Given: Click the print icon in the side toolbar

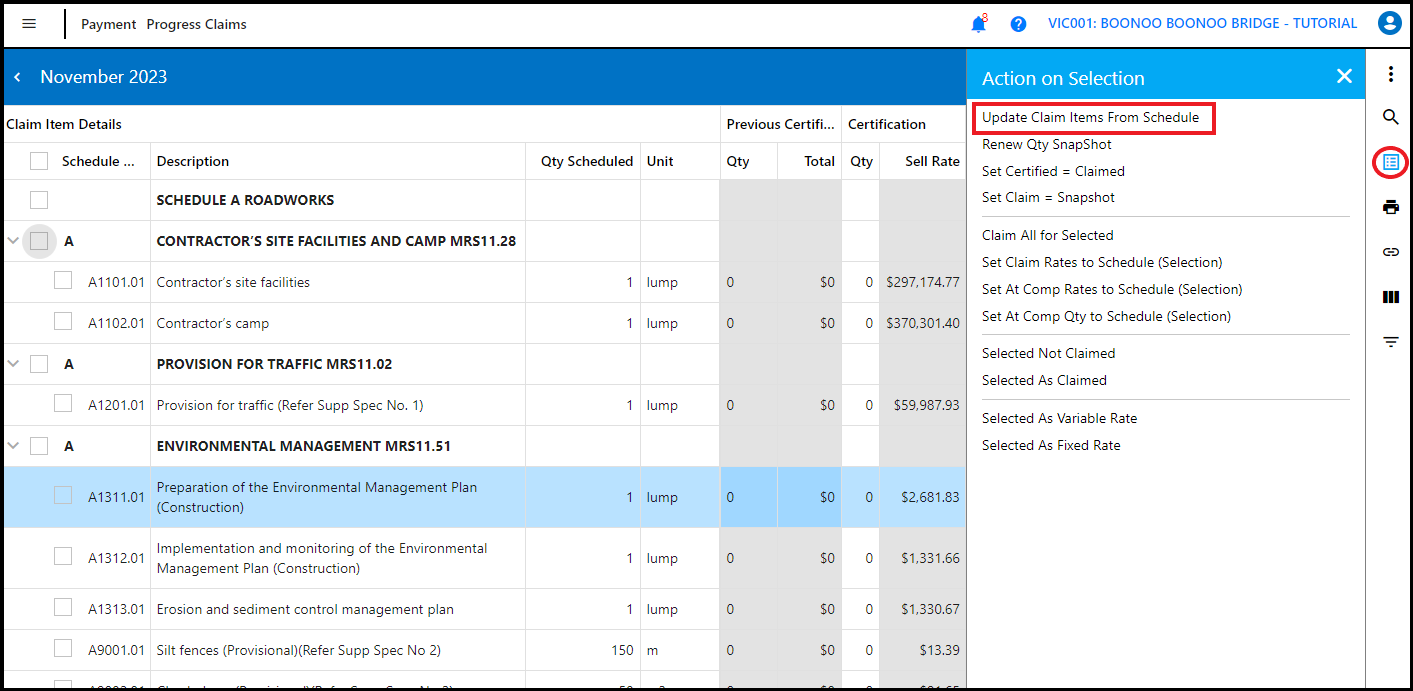Looking at the screenshot, I should [1390, 207].
